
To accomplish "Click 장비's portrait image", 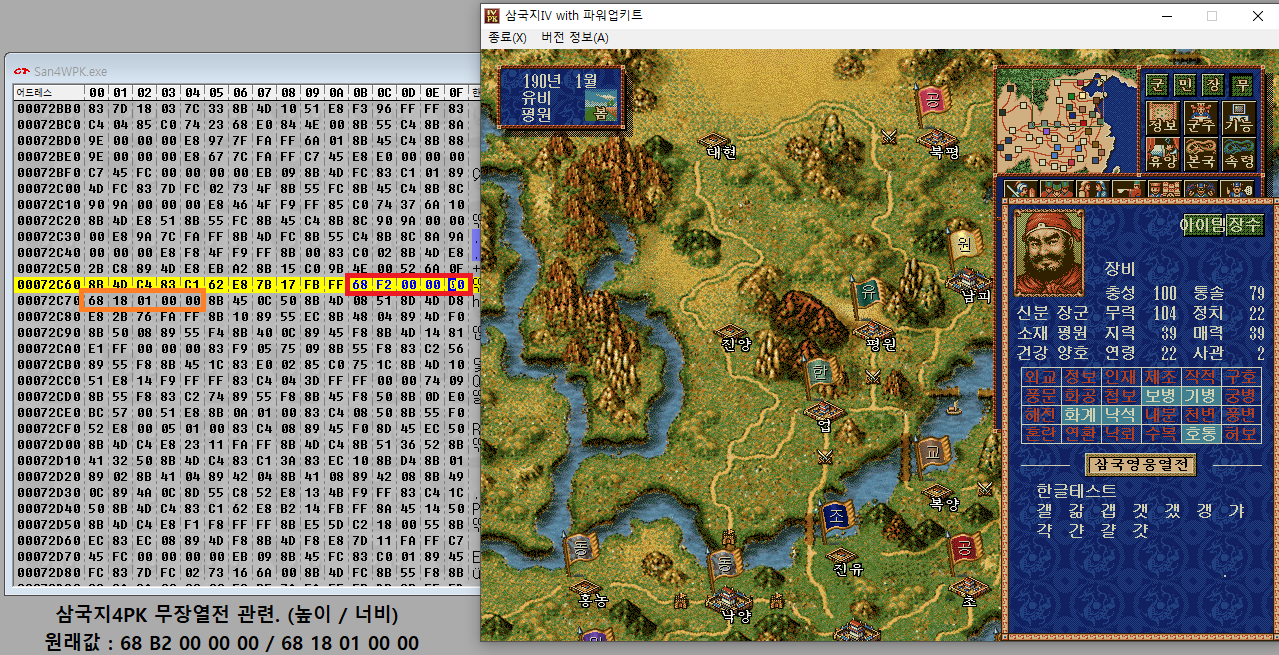I will coord(1048,253).
